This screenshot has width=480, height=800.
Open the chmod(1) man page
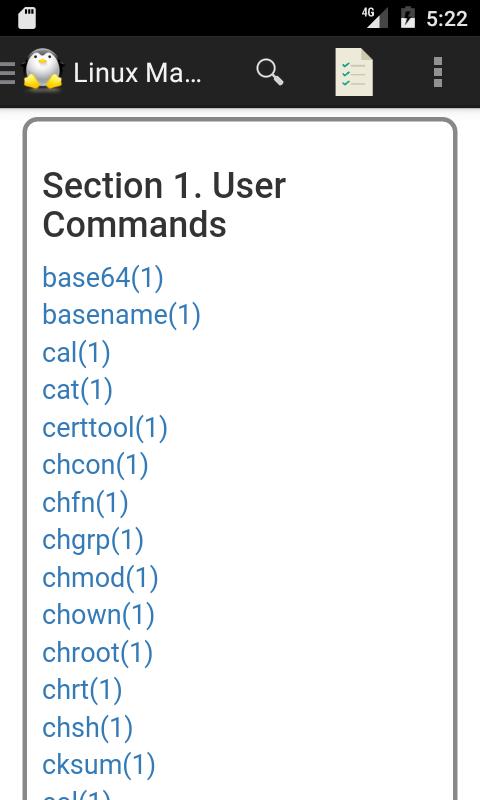[100, 578]
